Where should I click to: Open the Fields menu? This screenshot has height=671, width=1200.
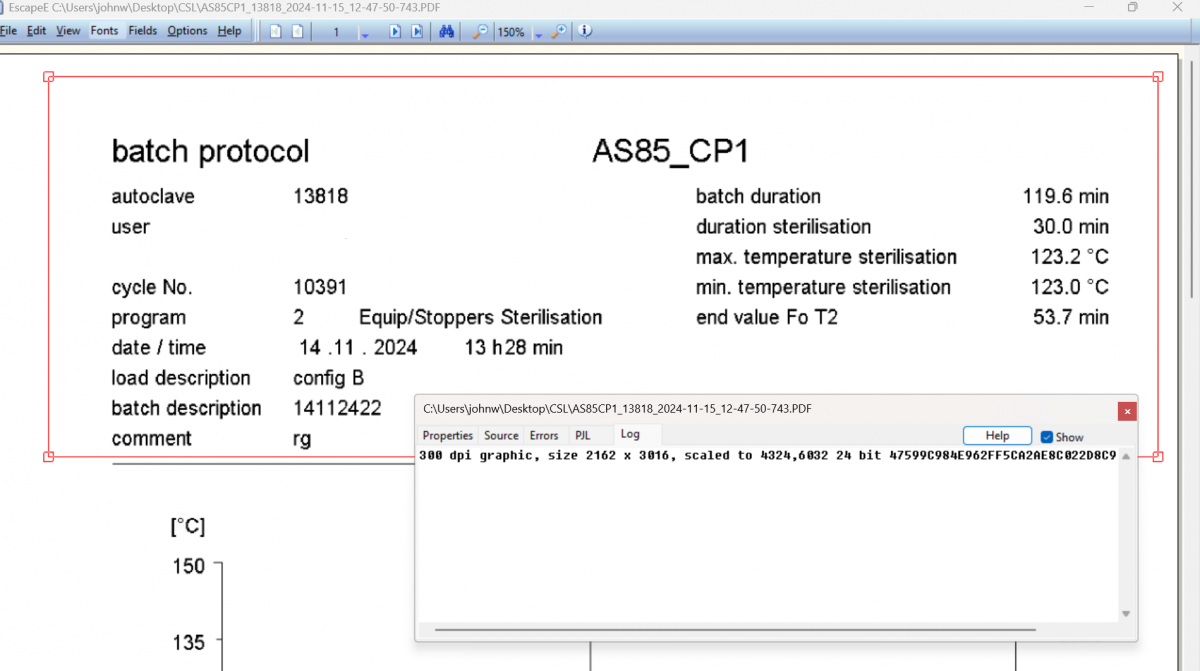pos(143,31)
